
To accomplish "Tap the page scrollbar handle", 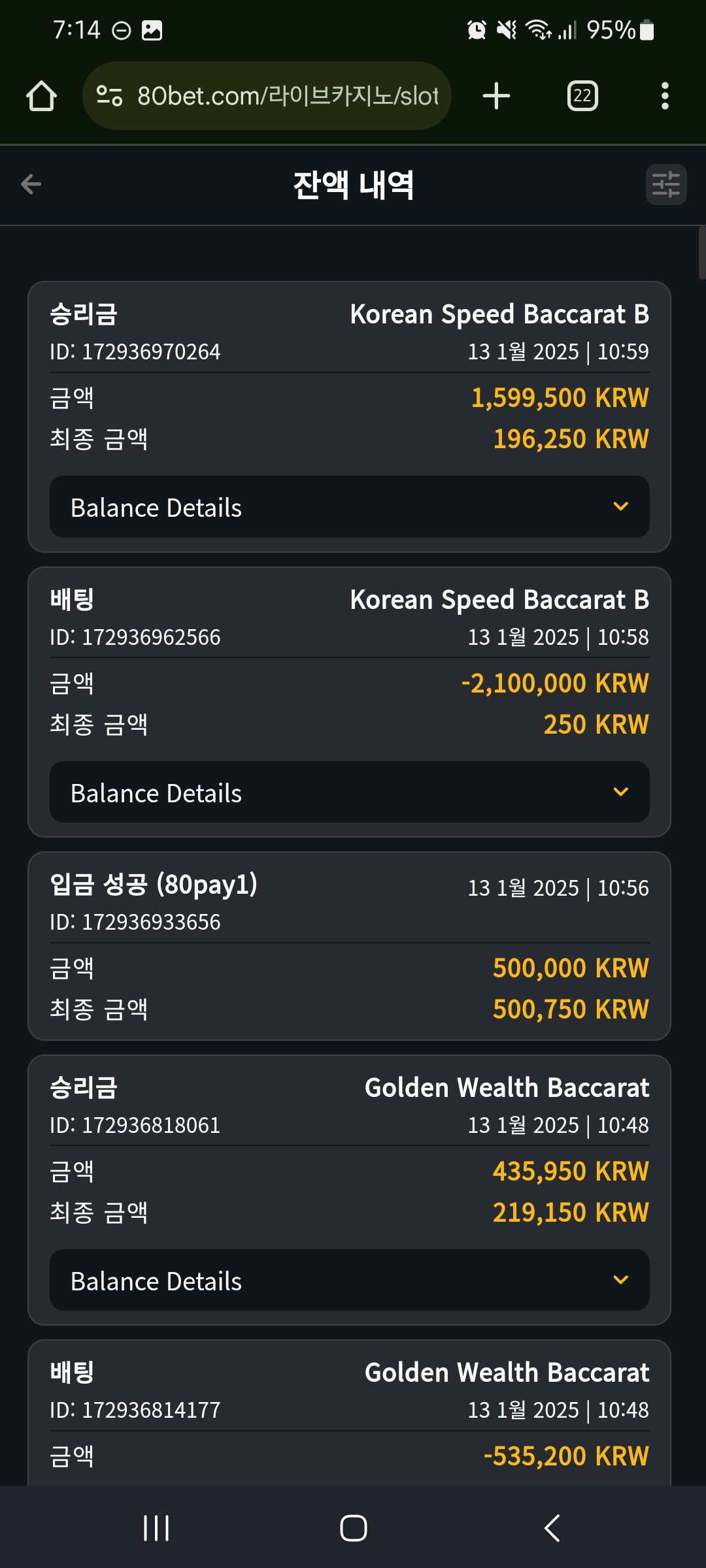I will (x=701, y=253).
